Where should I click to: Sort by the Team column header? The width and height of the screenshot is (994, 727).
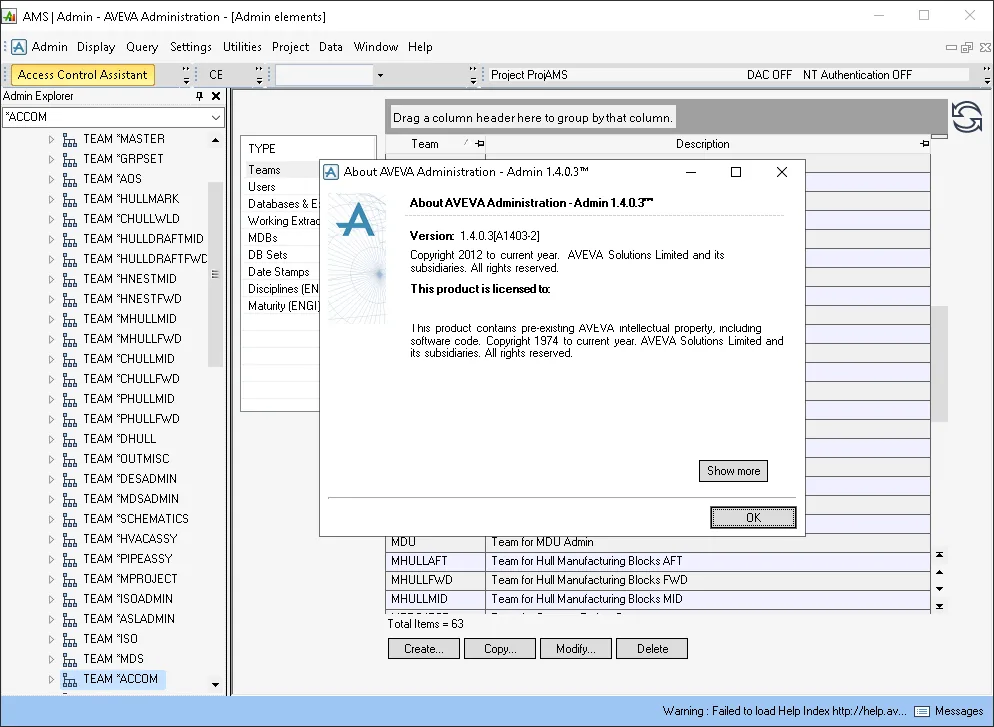click(x=425, y=144)
